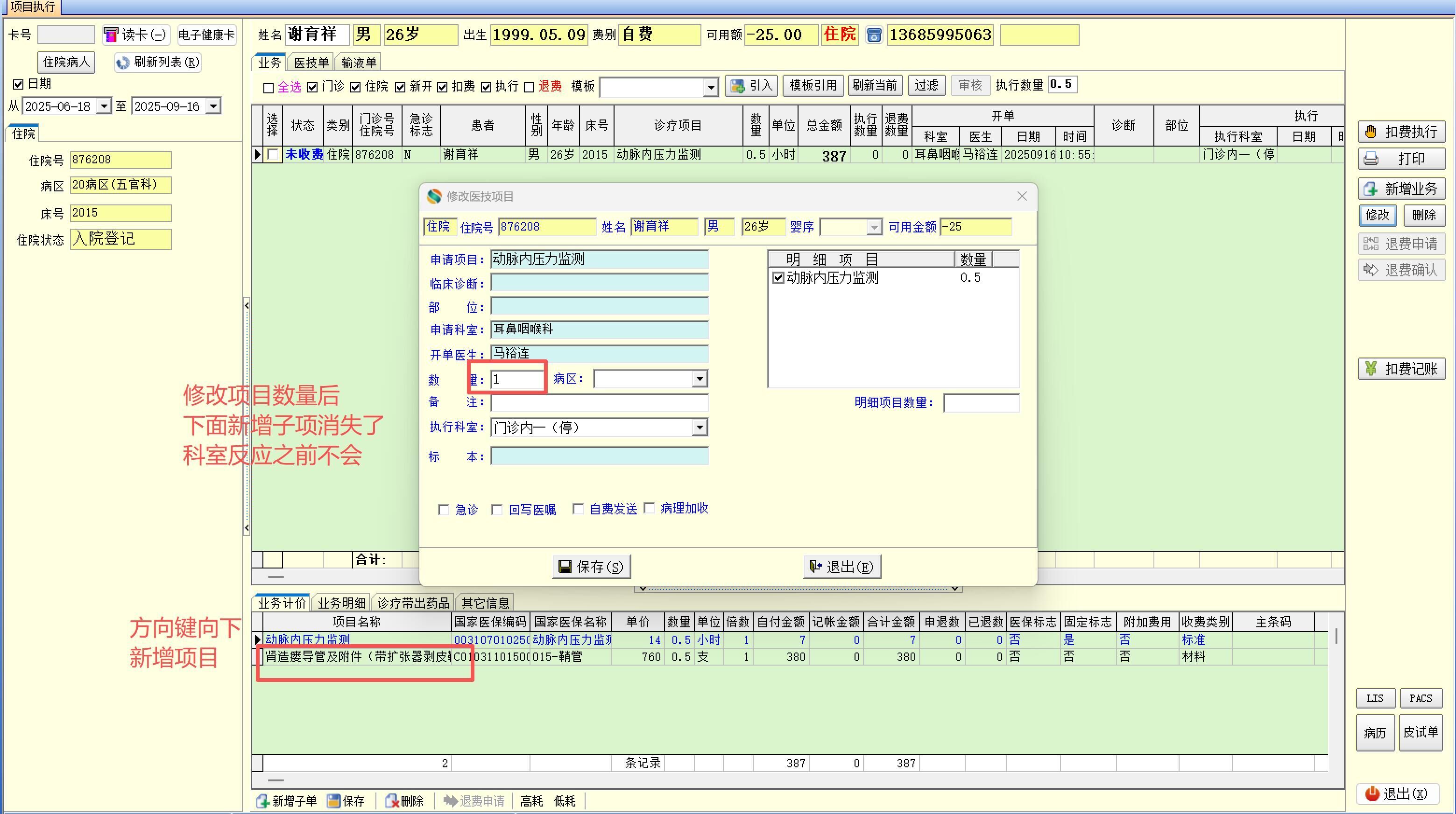The image size is (1456, 814).
Task: Enable the 退费 filter checkbox
Action: (529, 87)
